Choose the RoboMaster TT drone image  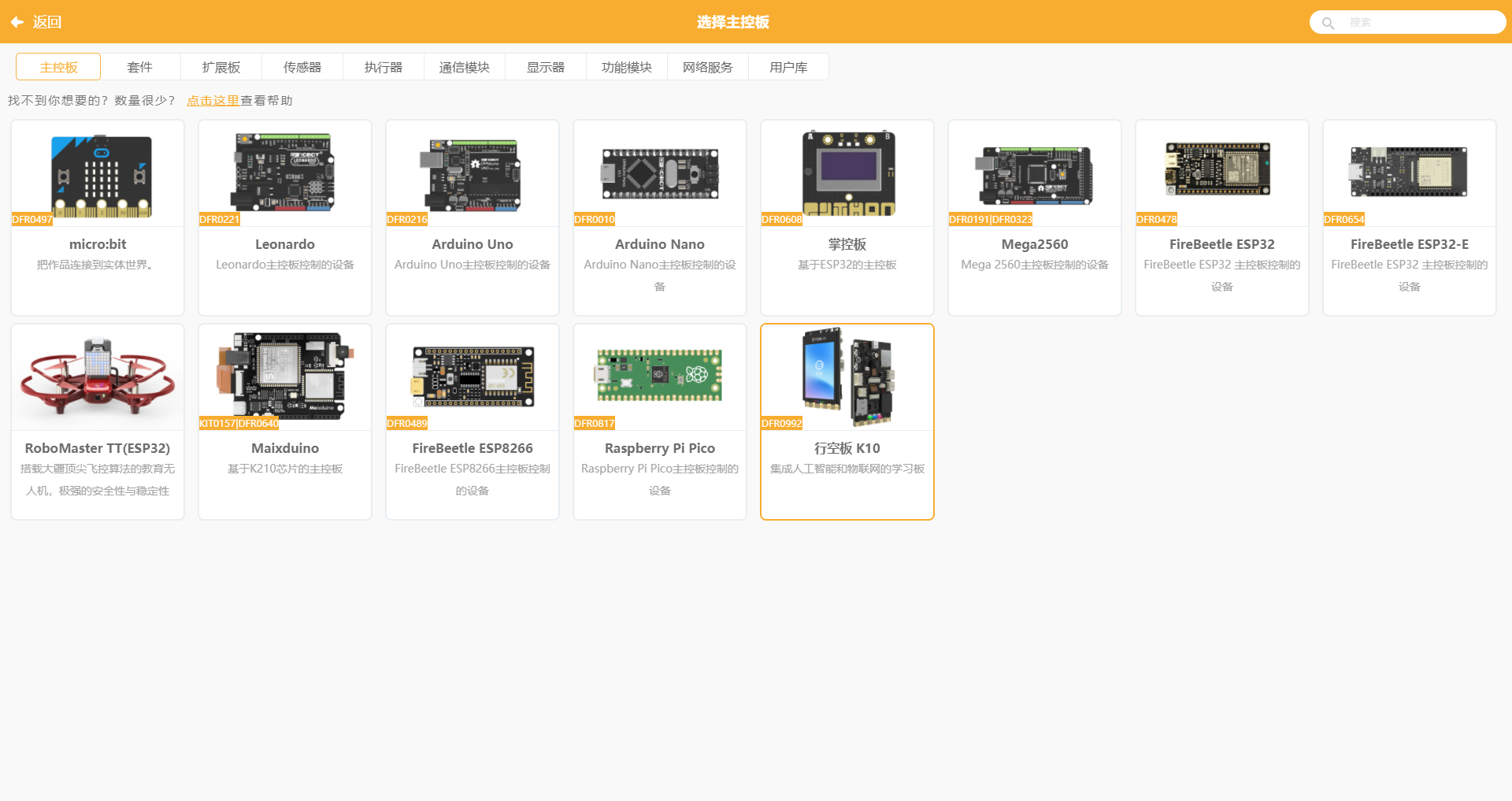98,377
